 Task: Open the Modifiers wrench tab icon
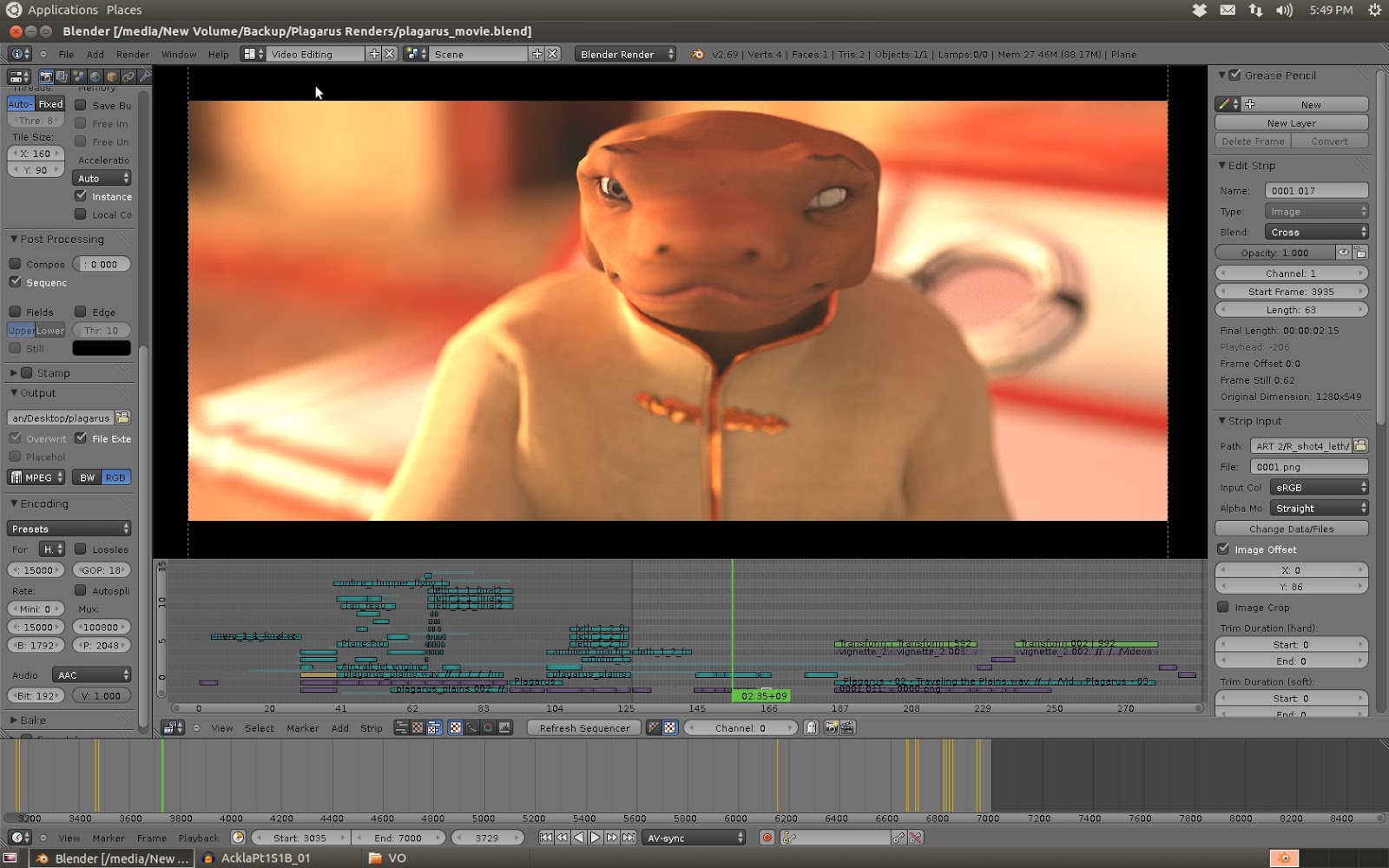pyautogui.click(x=144, y=76)
